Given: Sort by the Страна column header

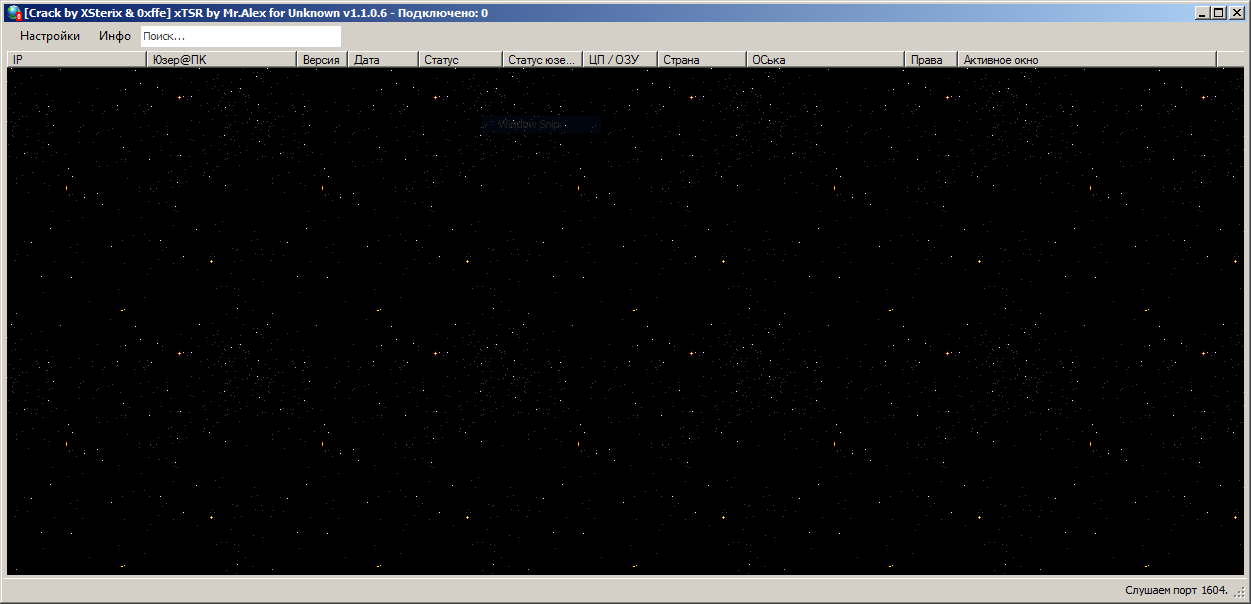Looking at the screenshot, I should coord(701,60).
